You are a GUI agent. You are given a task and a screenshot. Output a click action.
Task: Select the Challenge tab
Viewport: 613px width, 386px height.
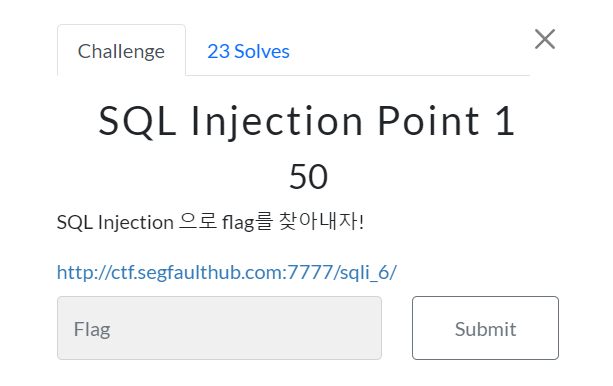(x=121, y=50)
